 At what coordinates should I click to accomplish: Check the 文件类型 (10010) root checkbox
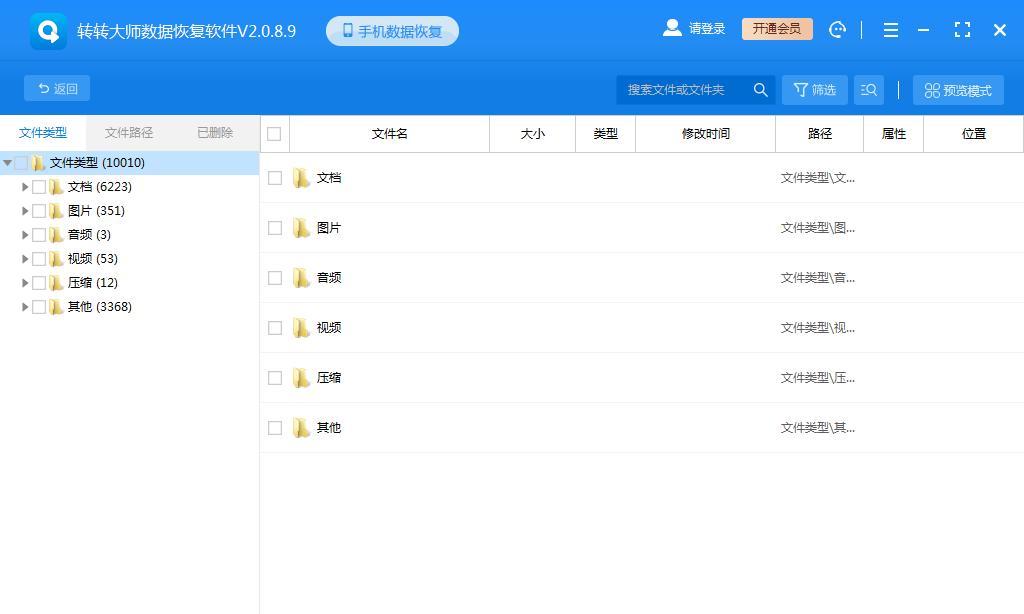pos(21,163)
